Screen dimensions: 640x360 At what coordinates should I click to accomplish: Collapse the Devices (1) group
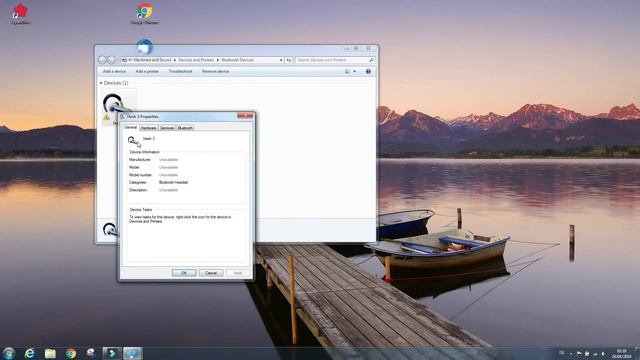(101, 83)
